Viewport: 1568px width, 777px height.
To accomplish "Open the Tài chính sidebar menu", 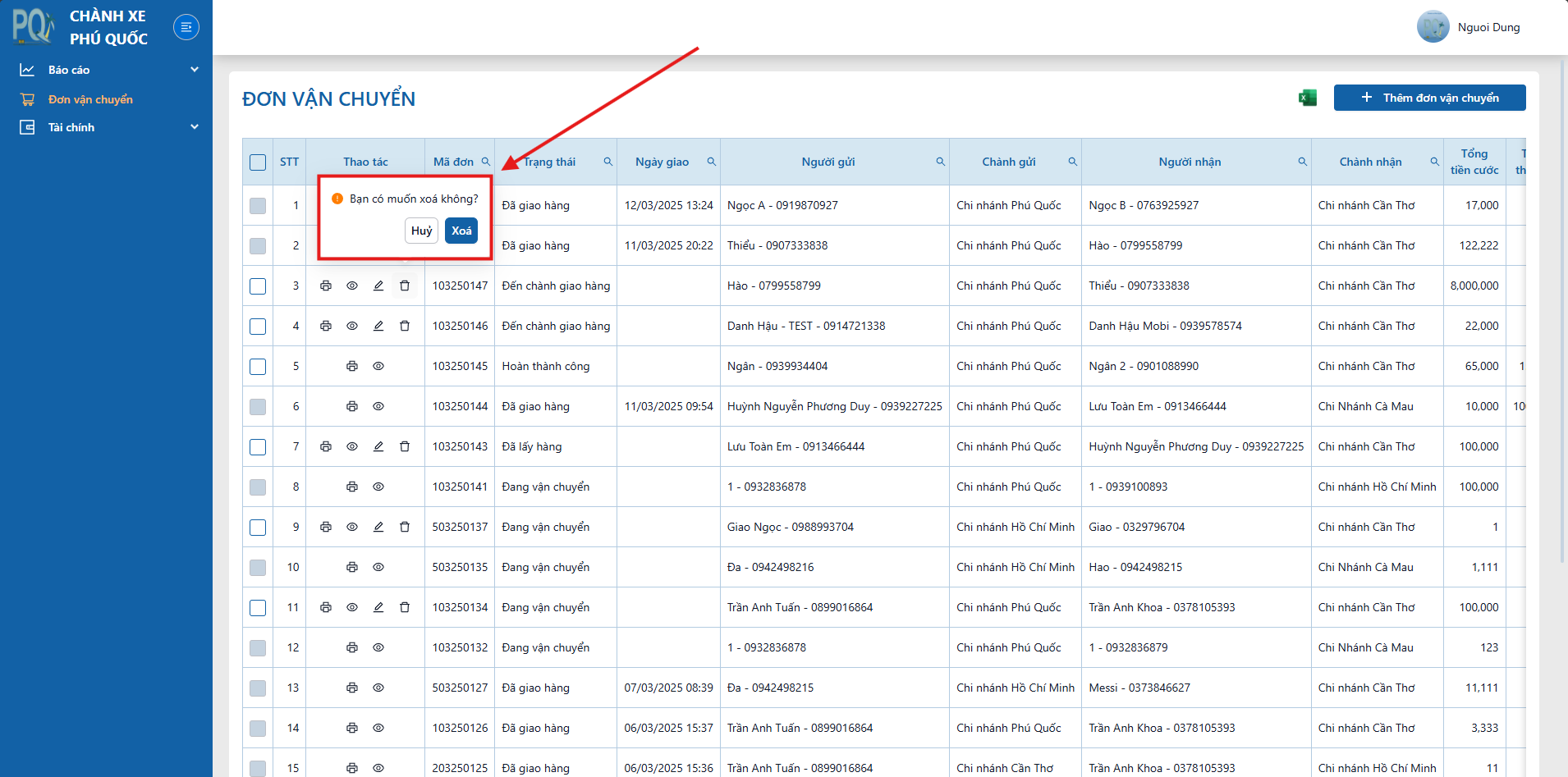I will (106, 127).
